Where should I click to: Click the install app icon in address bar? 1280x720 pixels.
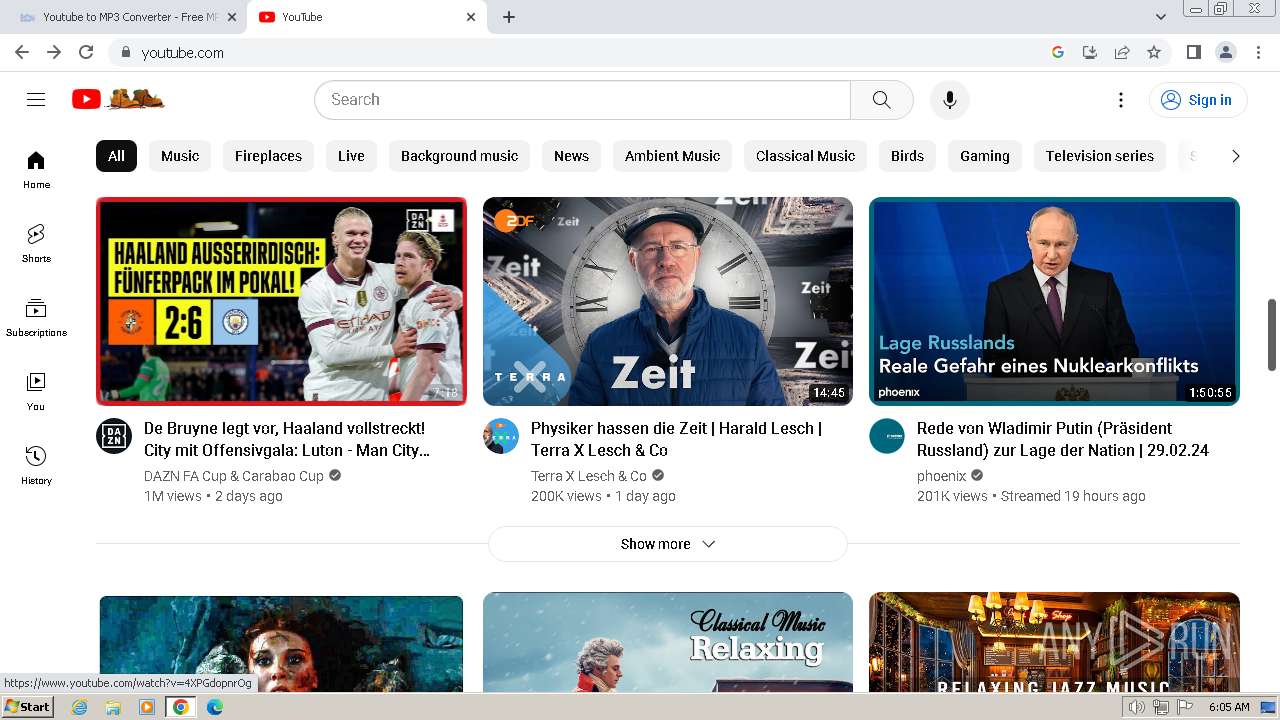(1090, 52)
